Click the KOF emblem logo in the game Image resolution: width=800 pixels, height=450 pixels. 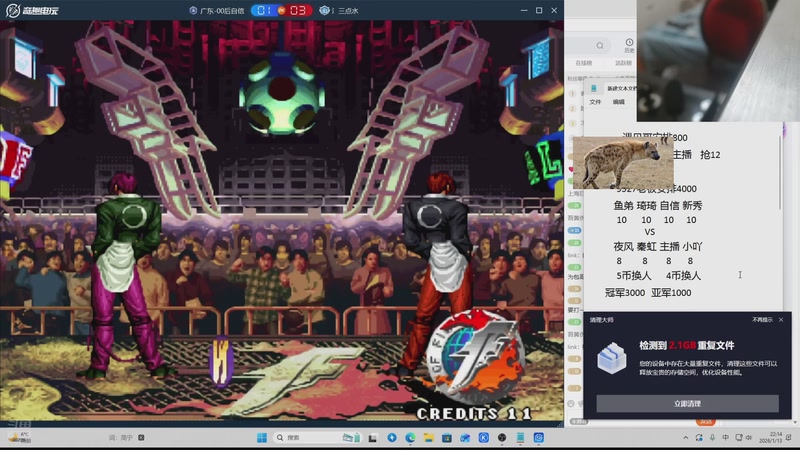[x=474, y=357]
